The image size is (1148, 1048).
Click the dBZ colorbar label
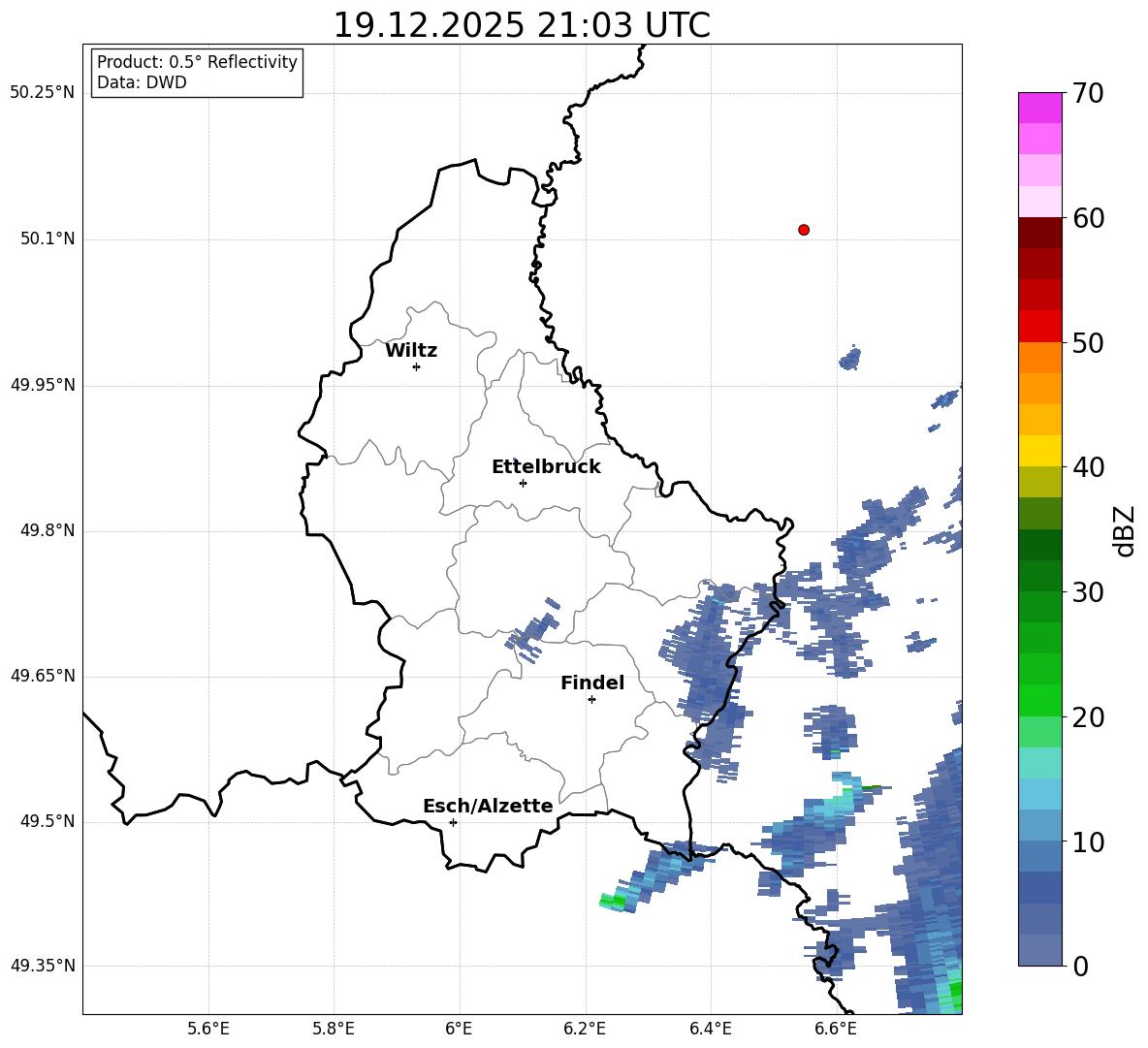coord(1124,531)
